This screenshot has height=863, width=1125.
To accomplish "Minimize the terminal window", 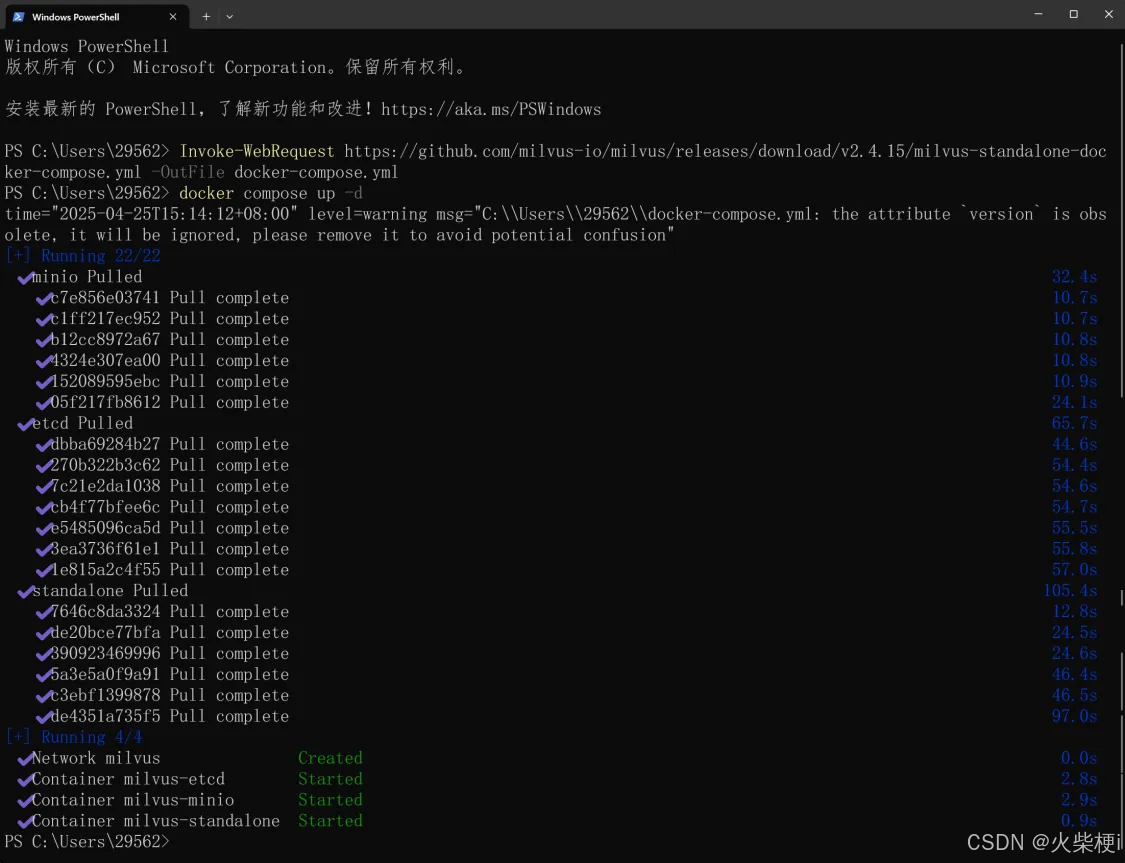I will point(1038,14).
